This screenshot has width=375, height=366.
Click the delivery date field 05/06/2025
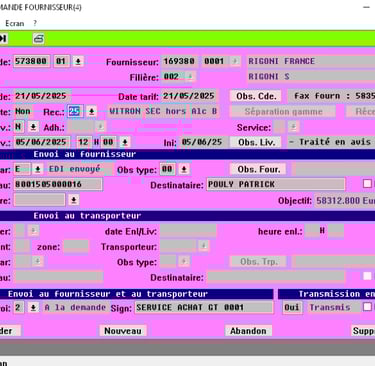coord(42,142)
